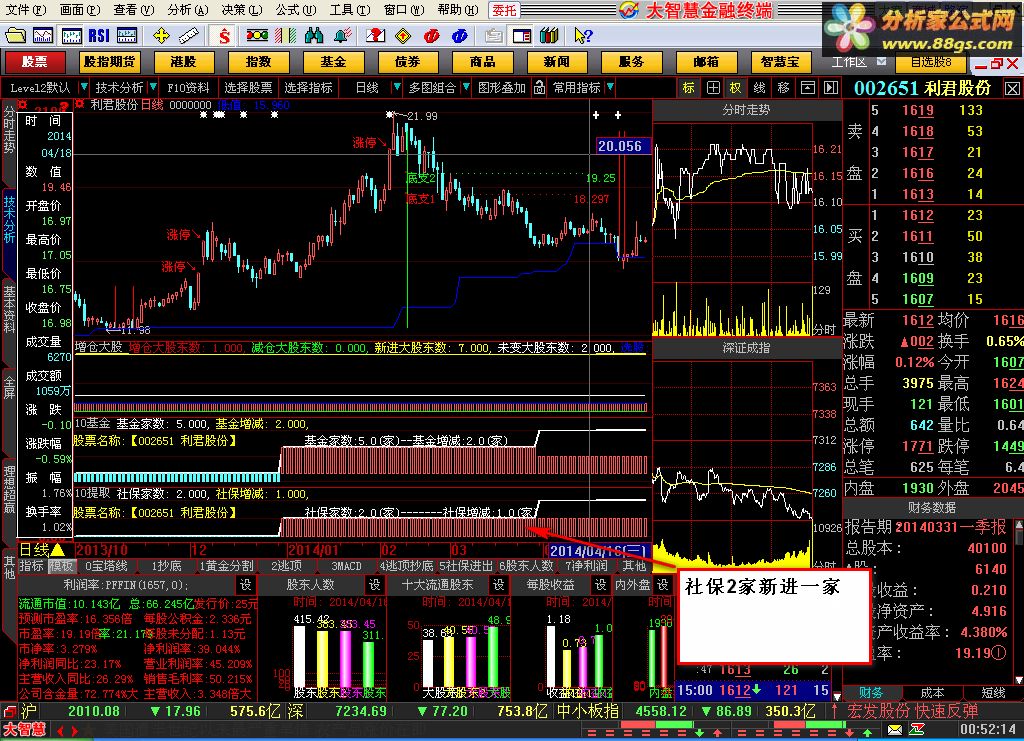Open file using the folder toolbar icon

[15, 35]
